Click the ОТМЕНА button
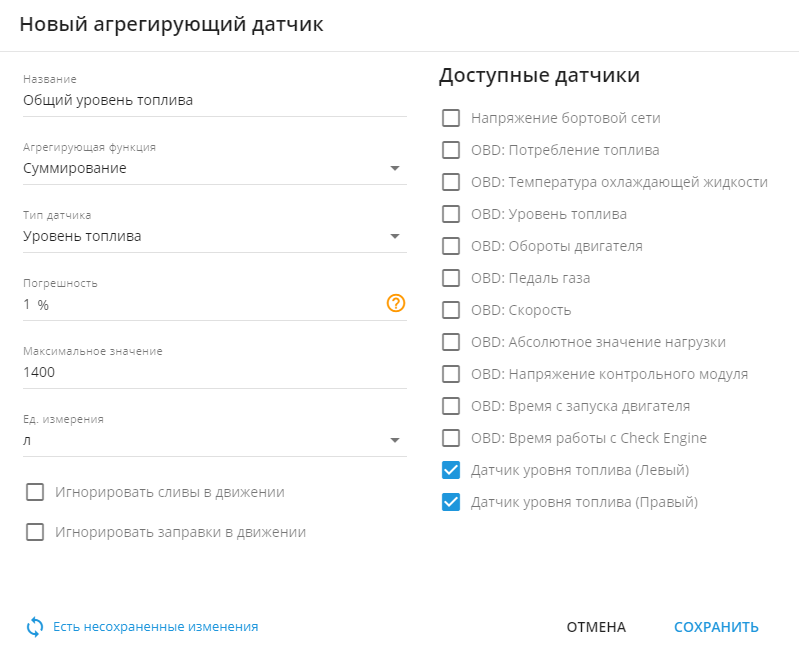 [596, 627]
